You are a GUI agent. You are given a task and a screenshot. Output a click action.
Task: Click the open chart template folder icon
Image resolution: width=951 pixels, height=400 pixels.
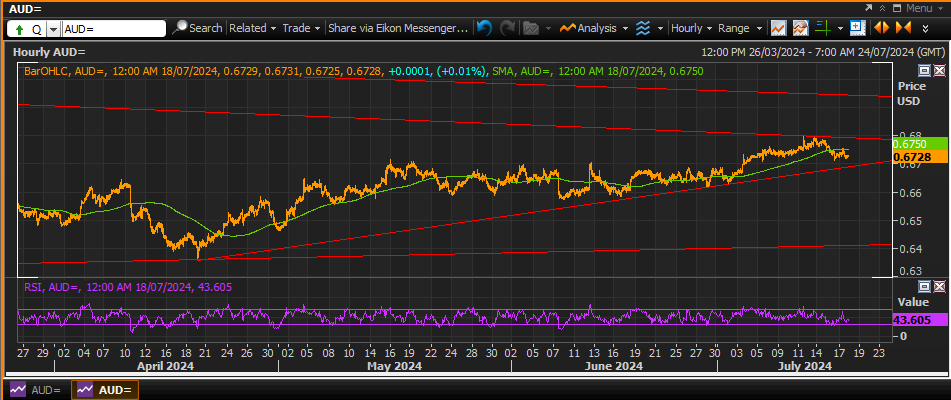coord(531,28)
